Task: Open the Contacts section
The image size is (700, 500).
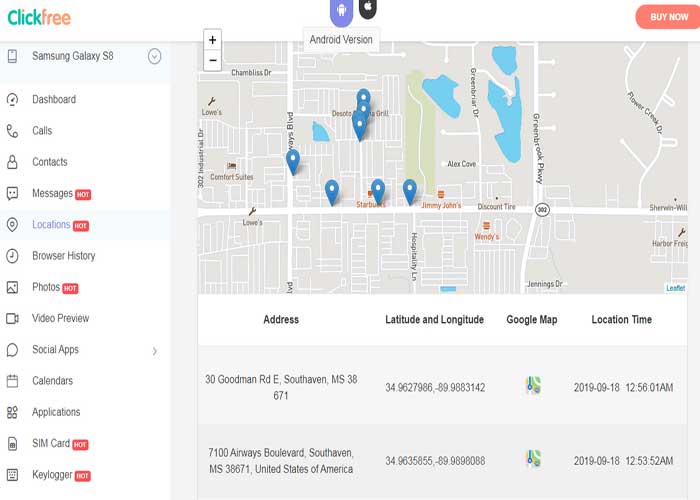Action: (50, 162)
